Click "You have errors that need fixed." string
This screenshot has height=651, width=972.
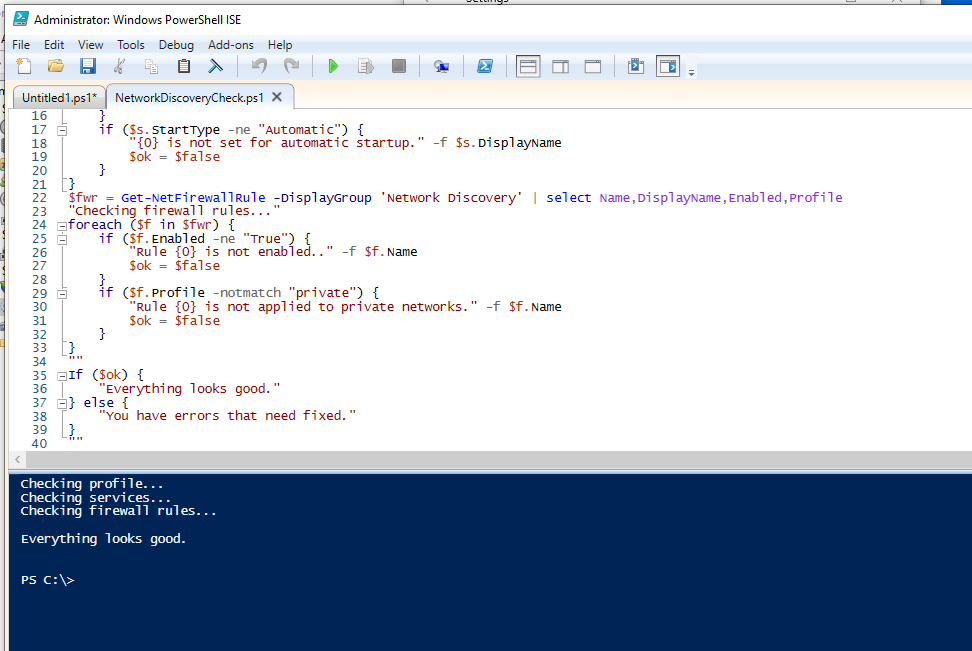228,415
